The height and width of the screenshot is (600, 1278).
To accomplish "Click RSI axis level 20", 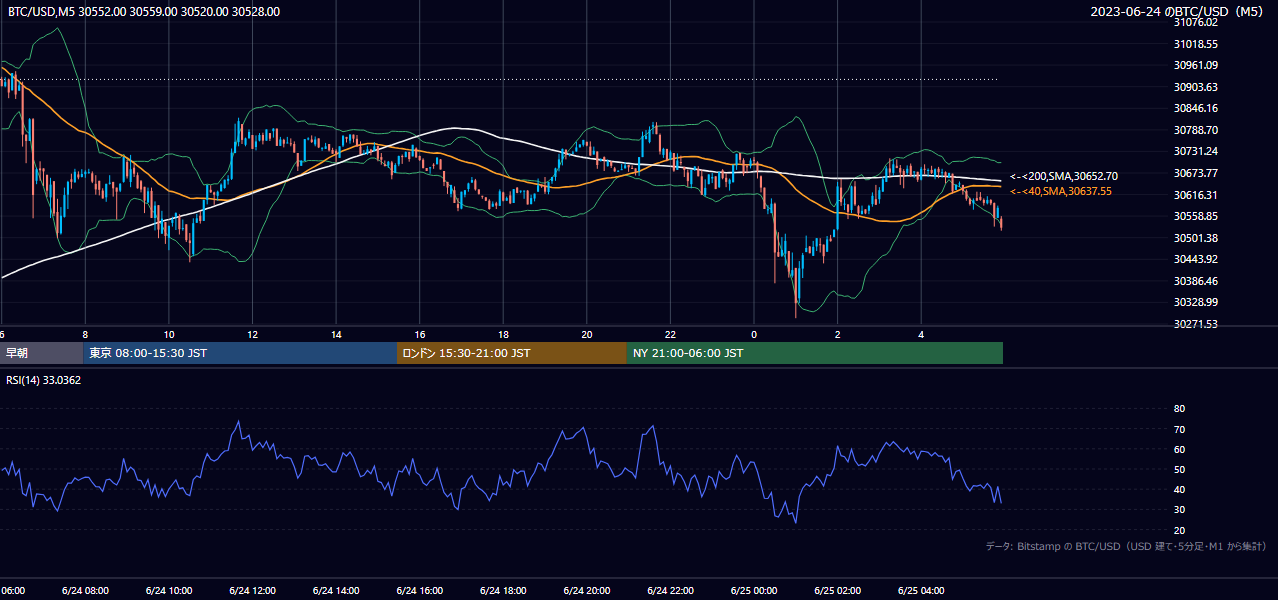I will [x=1179, y=530].
